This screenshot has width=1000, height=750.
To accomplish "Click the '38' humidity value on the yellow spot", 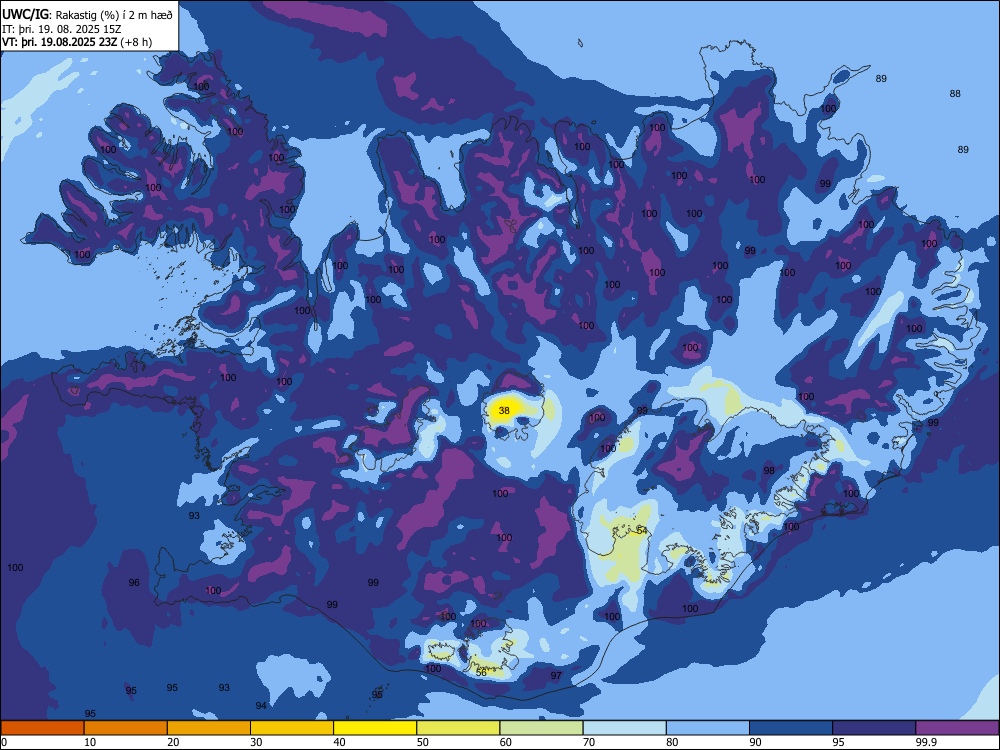I will [504, 411].
